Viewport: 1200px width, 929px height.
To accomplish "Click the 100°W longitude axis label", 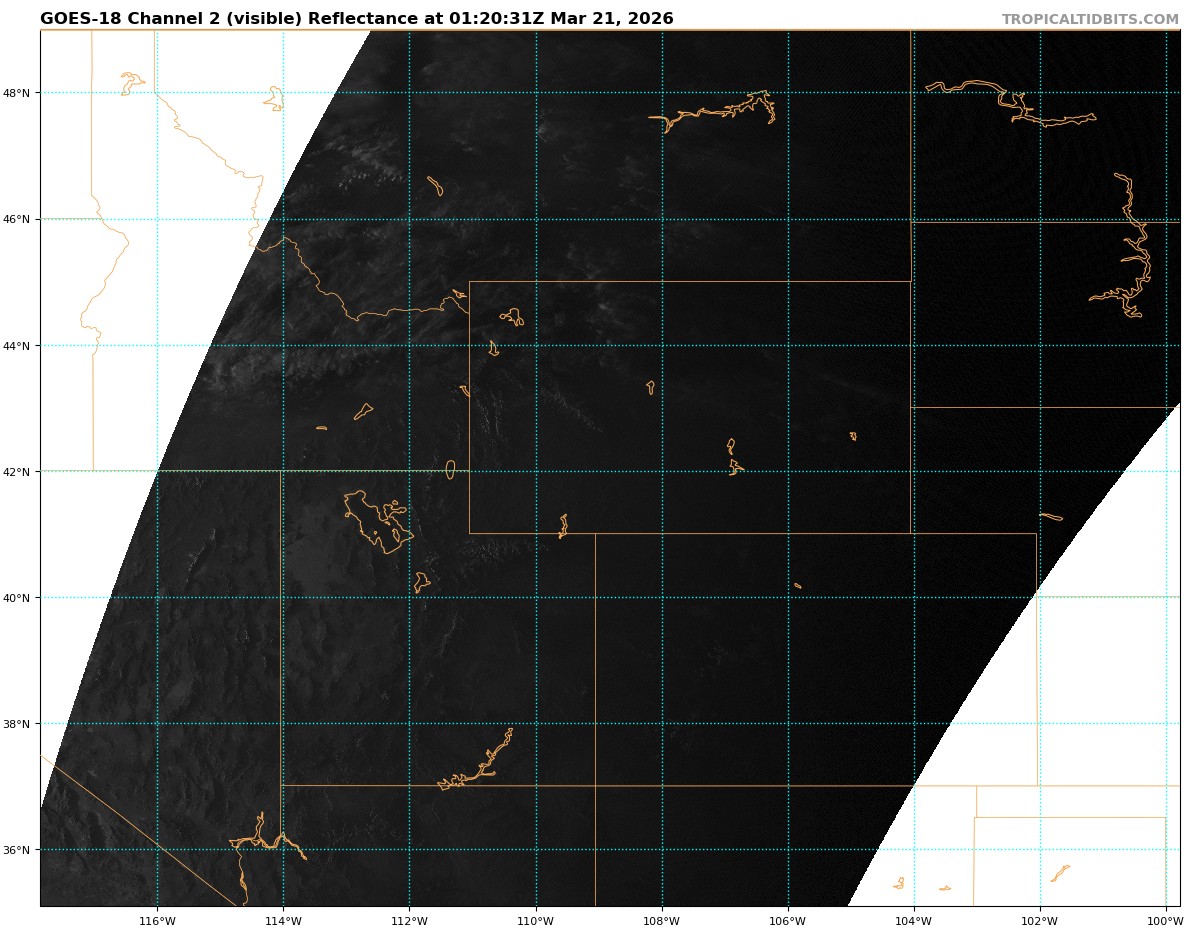I will tap(1165, 920).
